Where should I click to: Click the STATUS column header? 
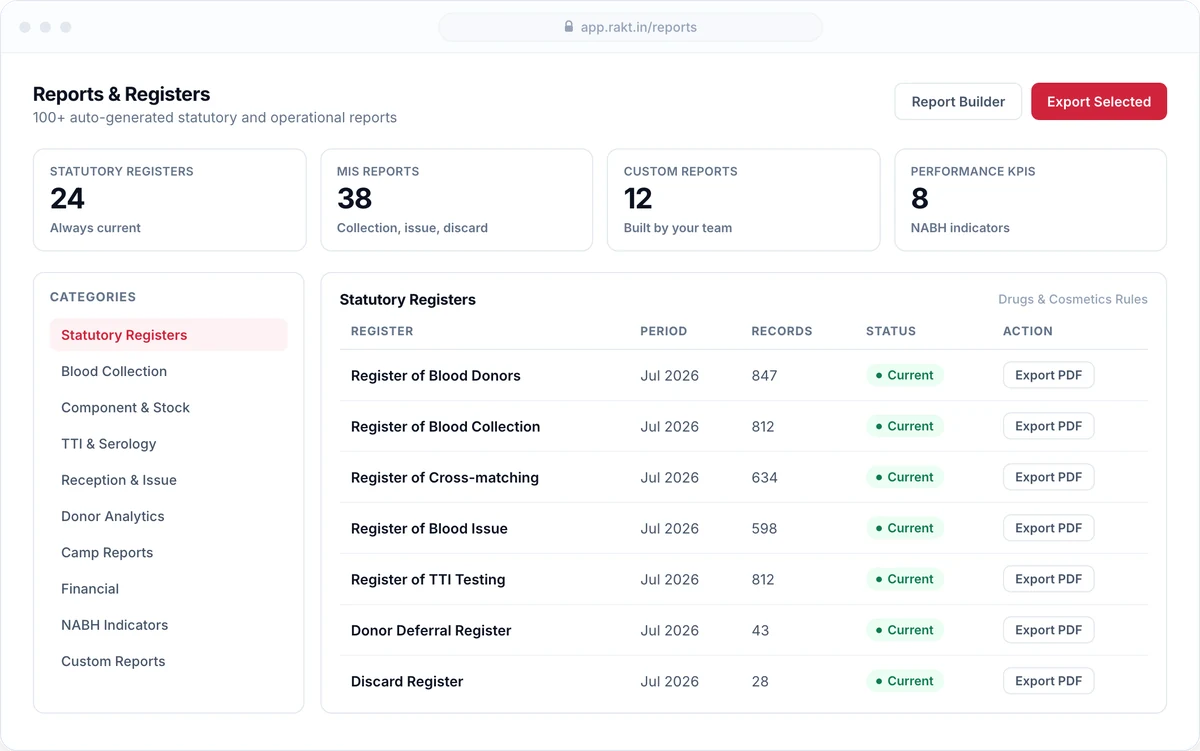[x=891, y=331]
